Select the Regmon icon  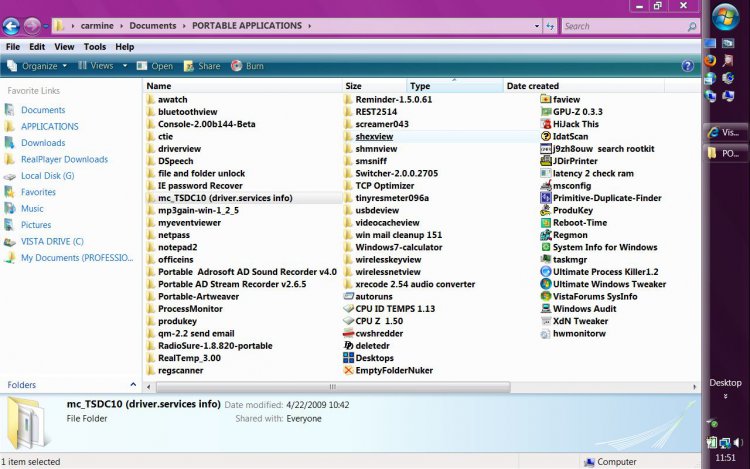545,235
